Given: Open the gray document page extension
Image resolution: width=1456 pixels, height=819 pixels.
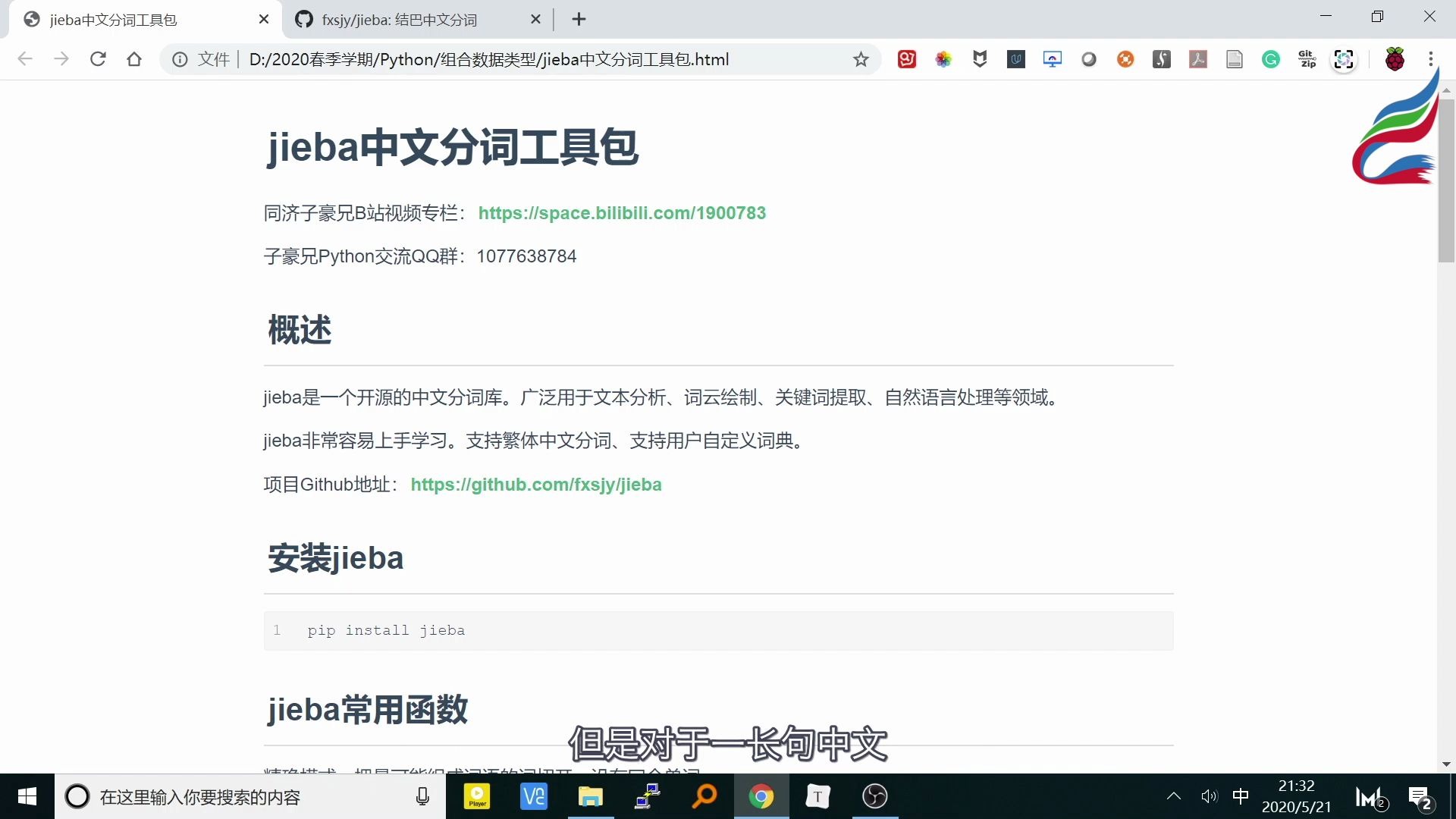Looking at the screenshot, I should (1235, 59).
